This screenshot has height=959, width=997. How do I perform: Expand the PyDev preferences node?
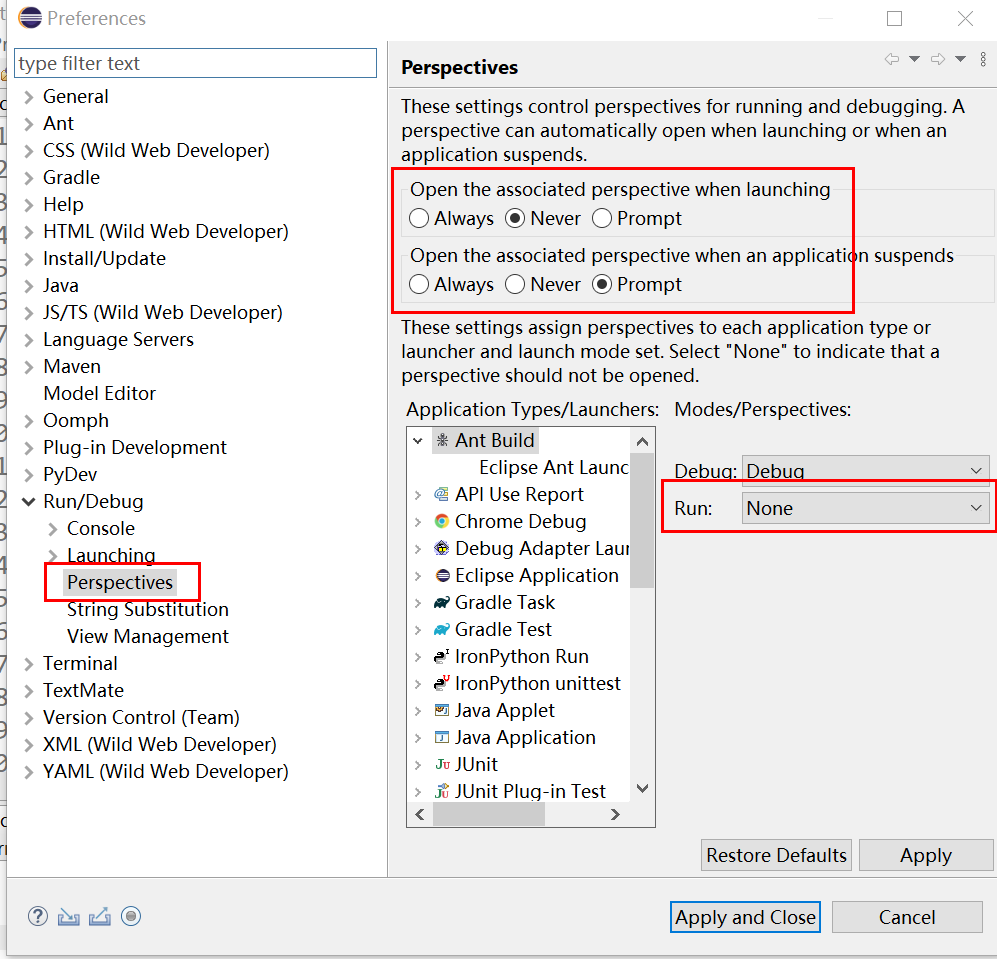pos(29,474)
